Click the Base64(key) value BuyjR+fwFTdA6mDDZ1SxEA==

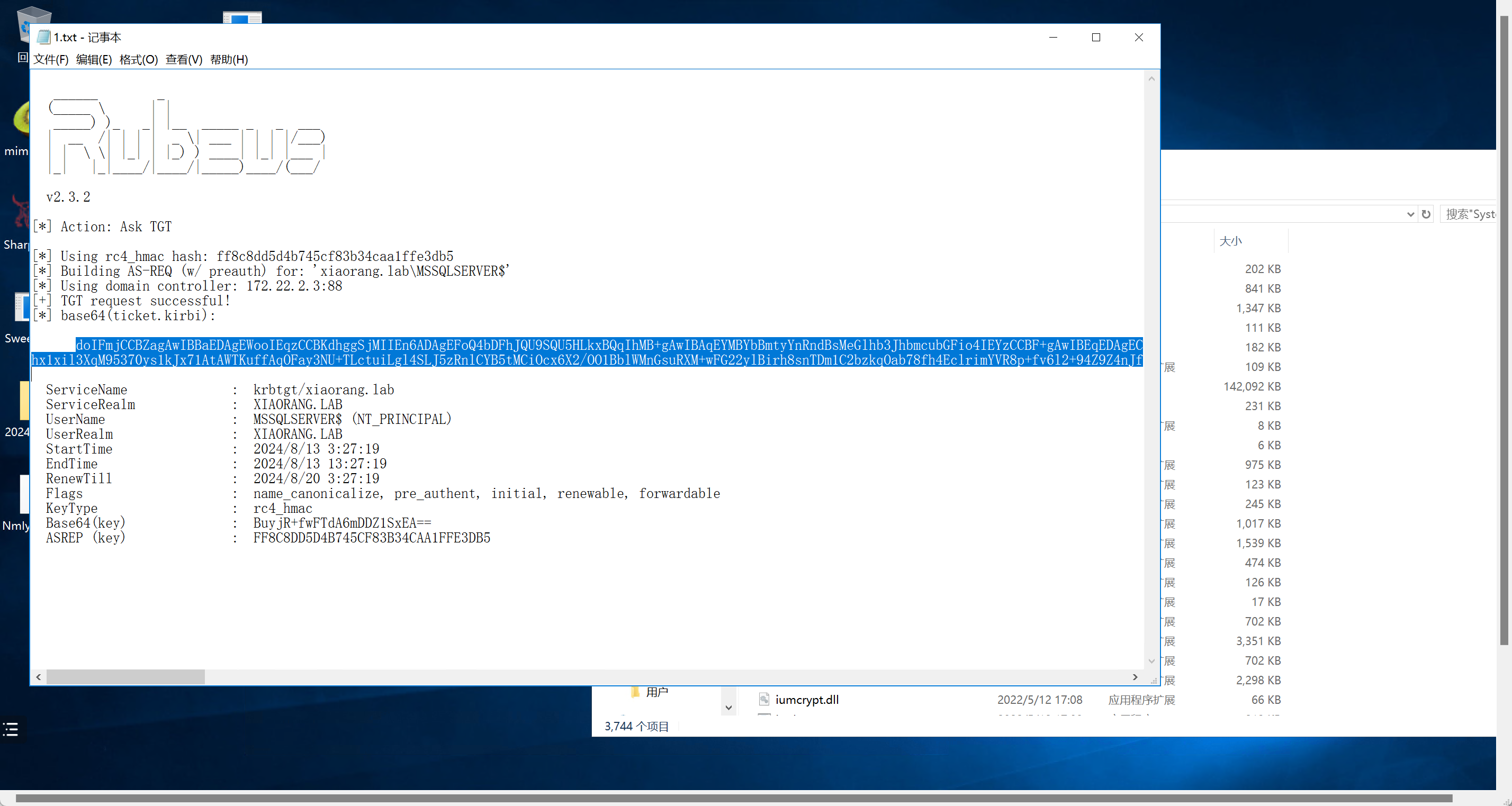[342, 523]
